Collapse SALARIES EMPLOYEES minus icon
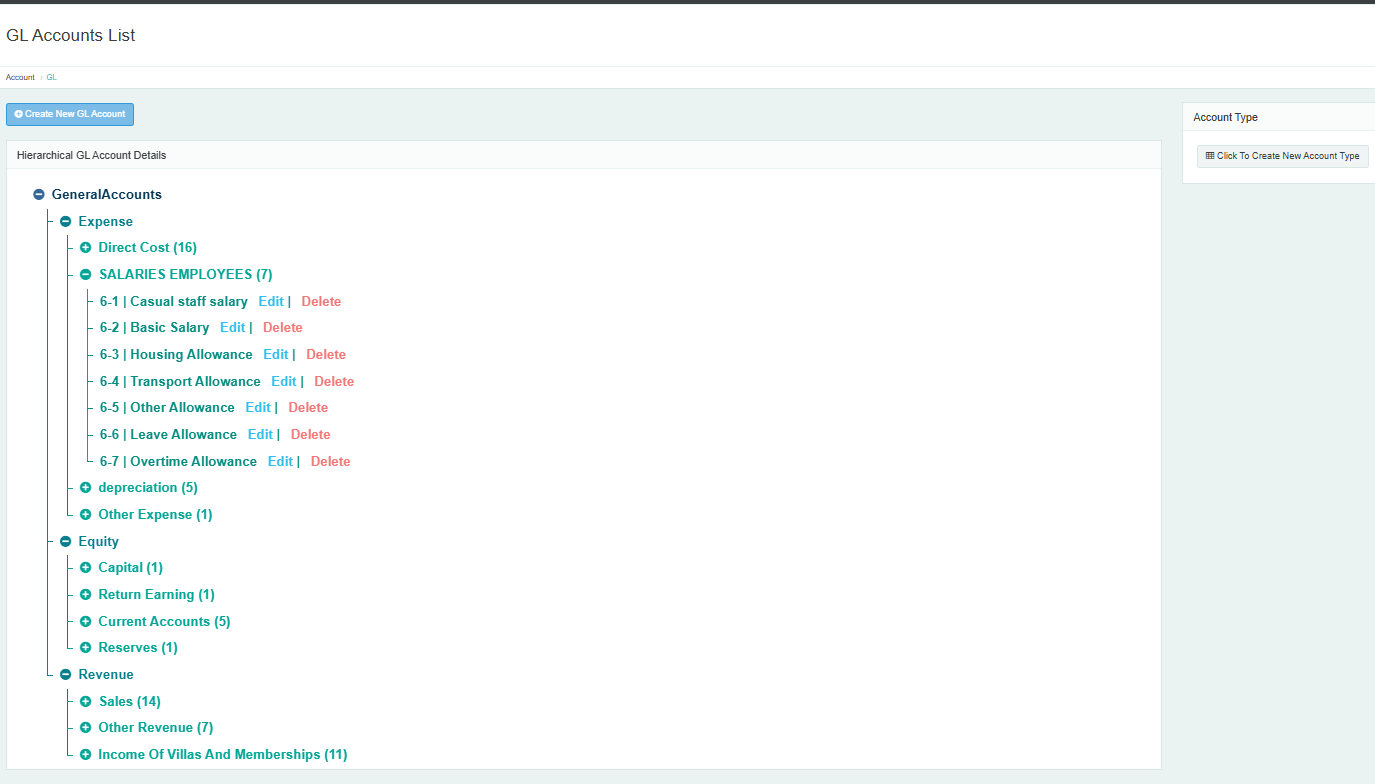Screen dimensions: 1375x784 (x=85, y=275)
